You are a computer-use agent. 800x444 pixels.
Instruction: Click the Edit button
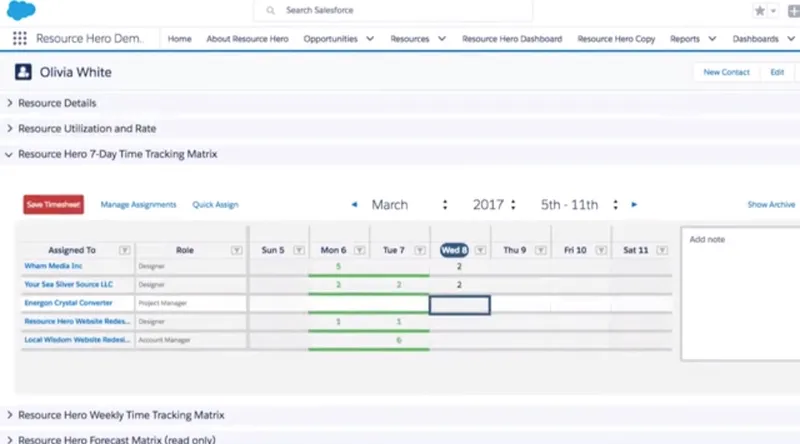pyautogui.click(x=777, y=72)
